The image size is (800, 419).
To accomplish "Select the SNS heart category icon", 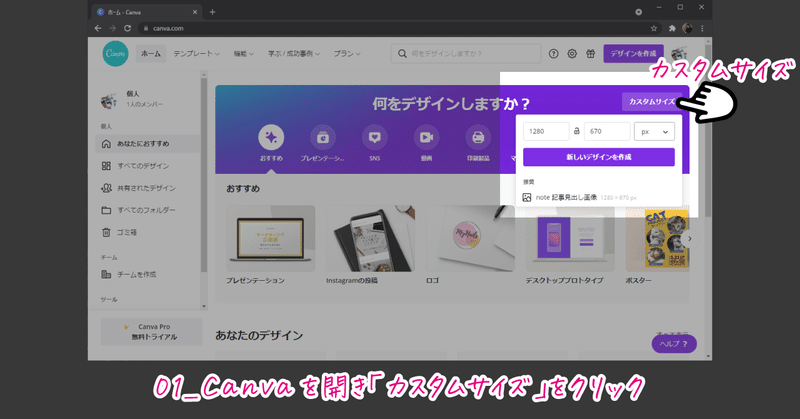I will coord(374,137).
